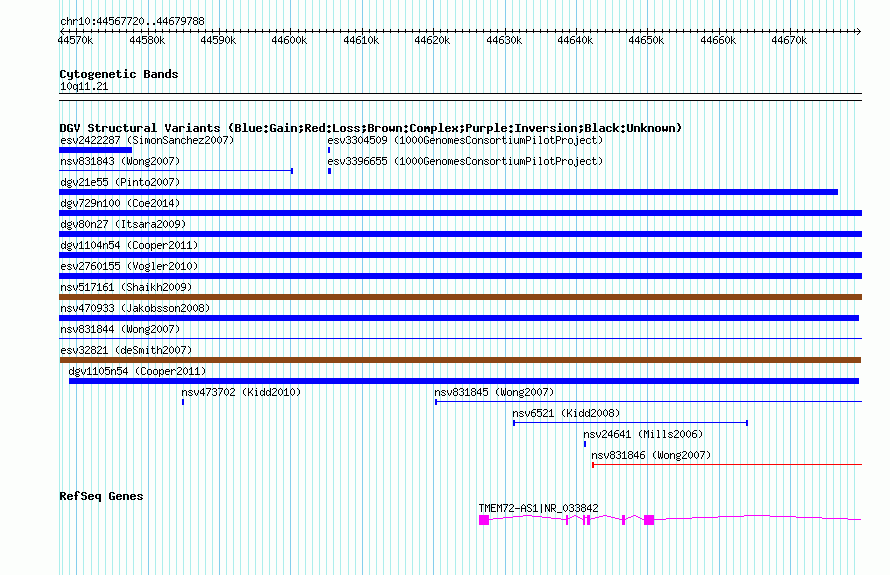Select the dgv1104n54 blue variant bar

click(x=460, y=255)
